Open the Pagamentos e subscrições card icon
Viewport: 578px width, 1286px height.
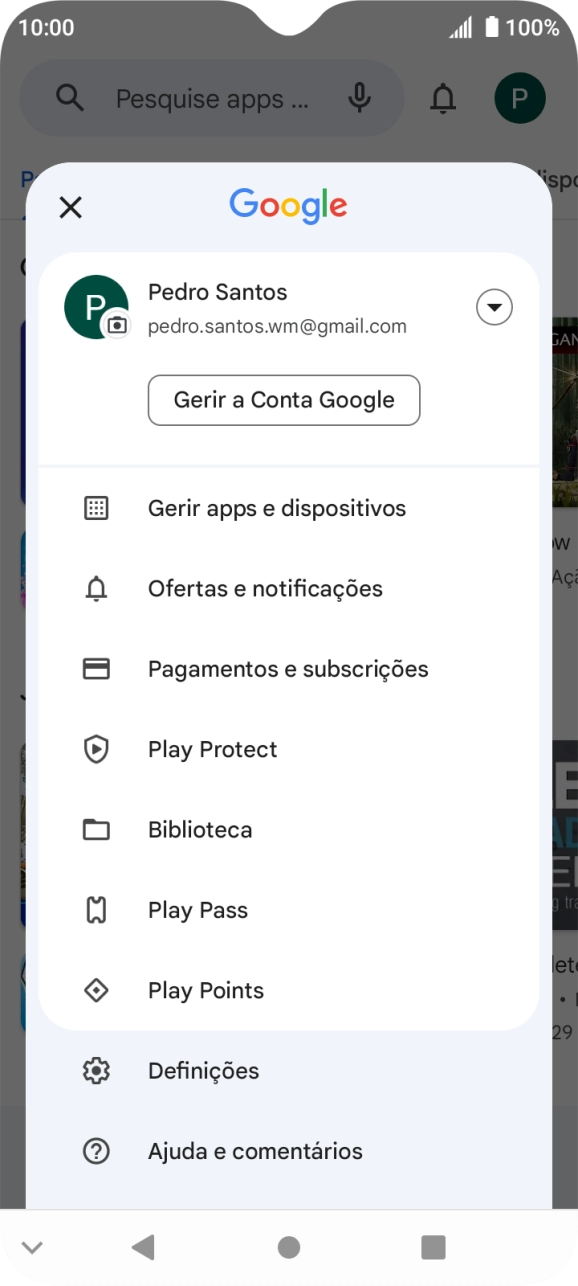pos(96,668)
